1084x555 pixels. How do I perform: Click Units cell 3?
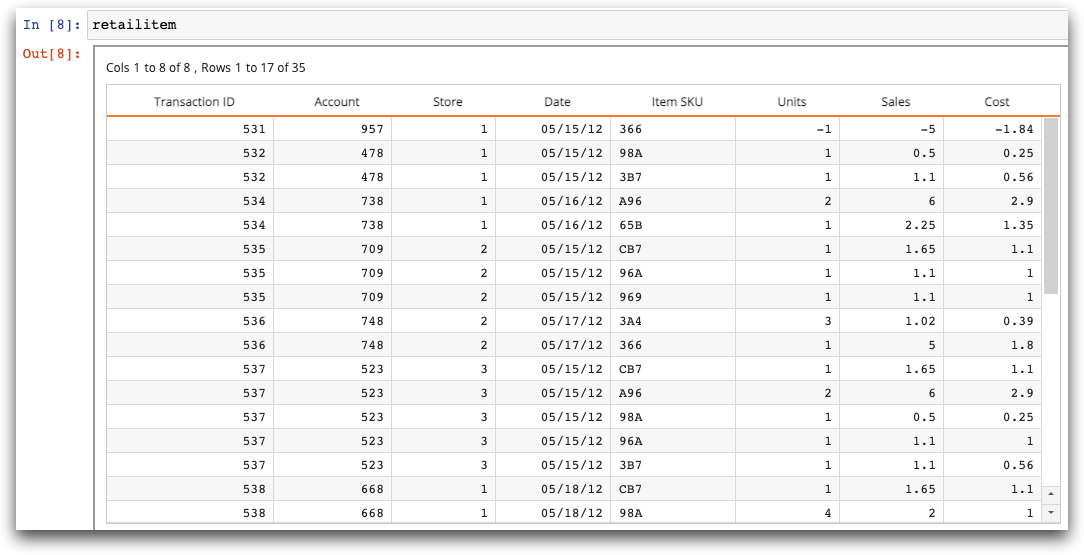click(787, 321)
